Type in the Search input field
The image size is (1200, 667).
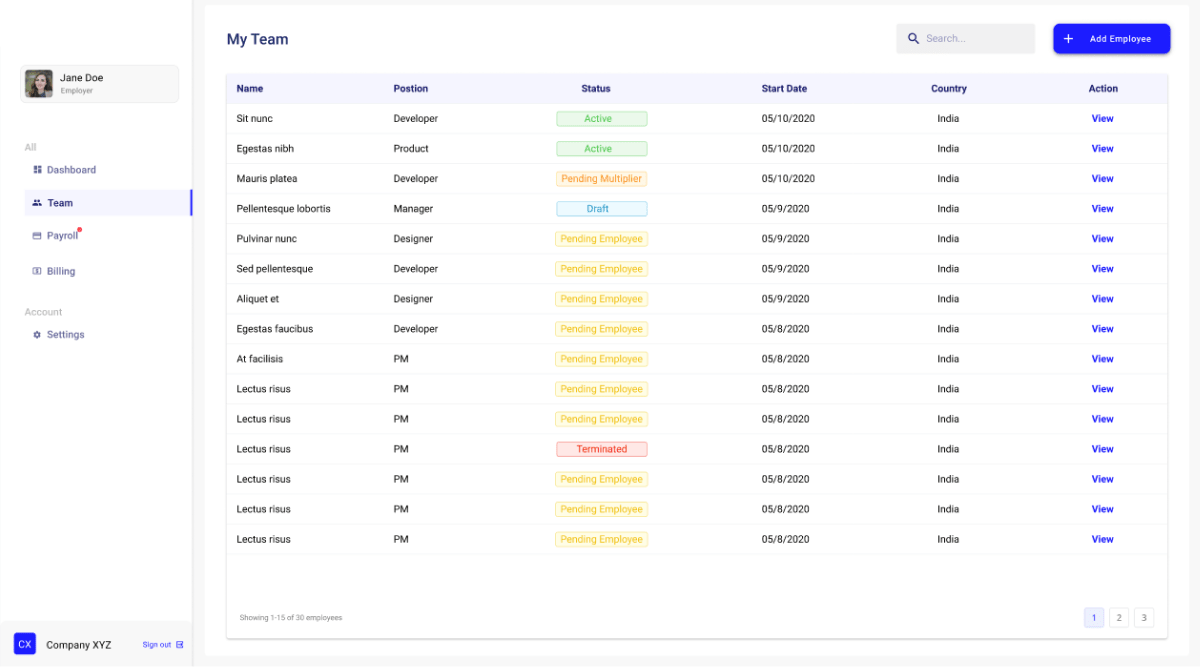(975, 39)
